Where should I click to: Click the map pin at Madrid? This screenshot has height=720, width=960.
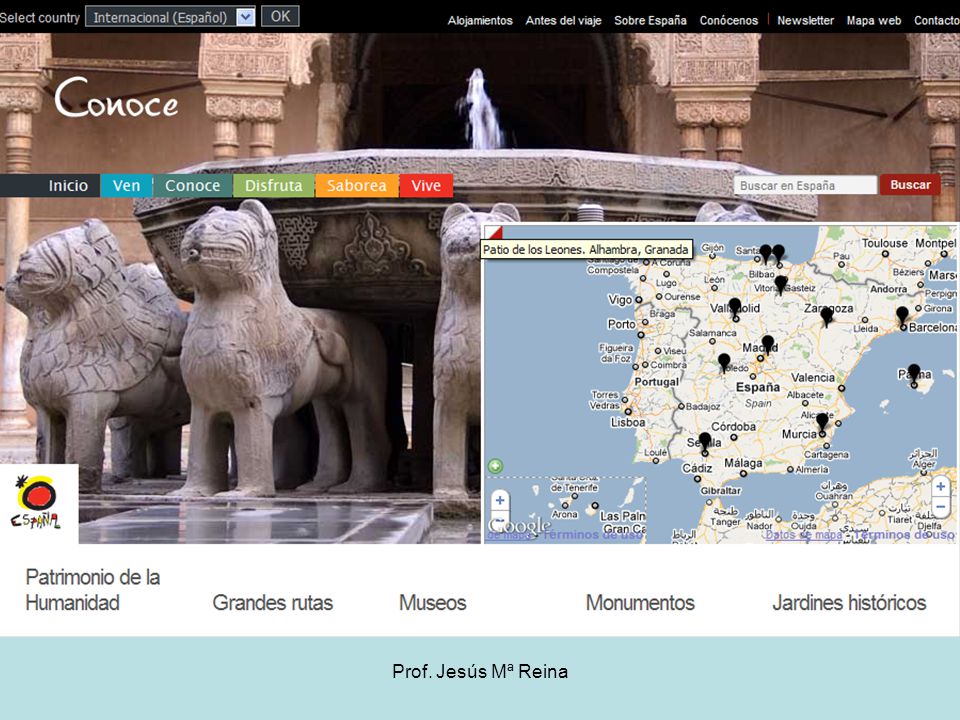(767, 344)
